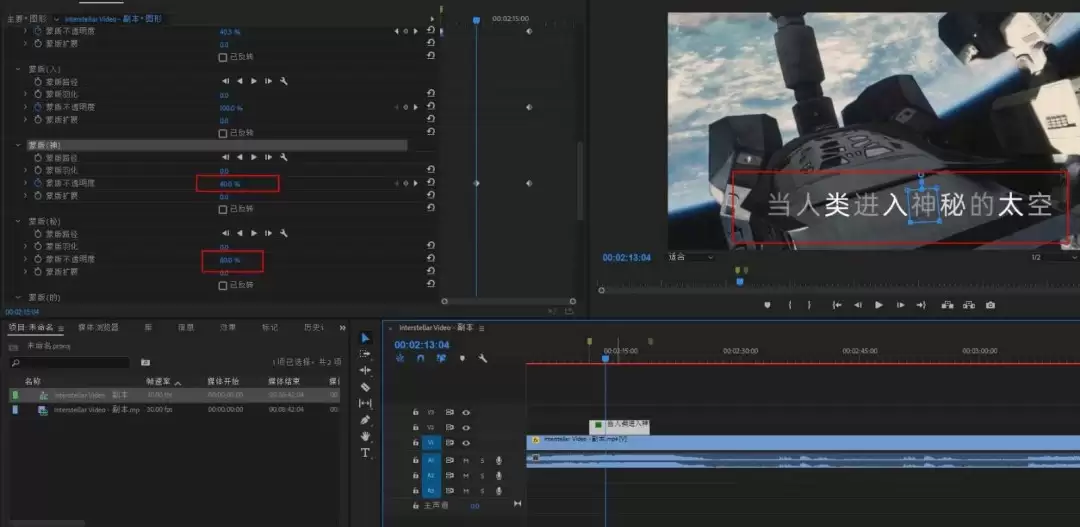Add marker in timeline header
The image size is (1080, 527).
pos(462,358)
